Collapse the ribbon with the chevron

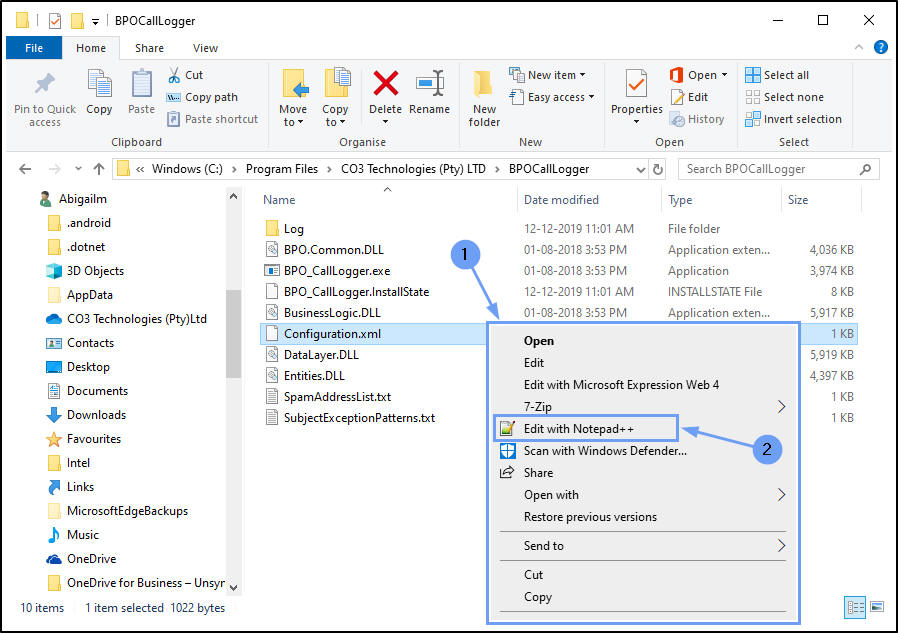tap(858, 48)
